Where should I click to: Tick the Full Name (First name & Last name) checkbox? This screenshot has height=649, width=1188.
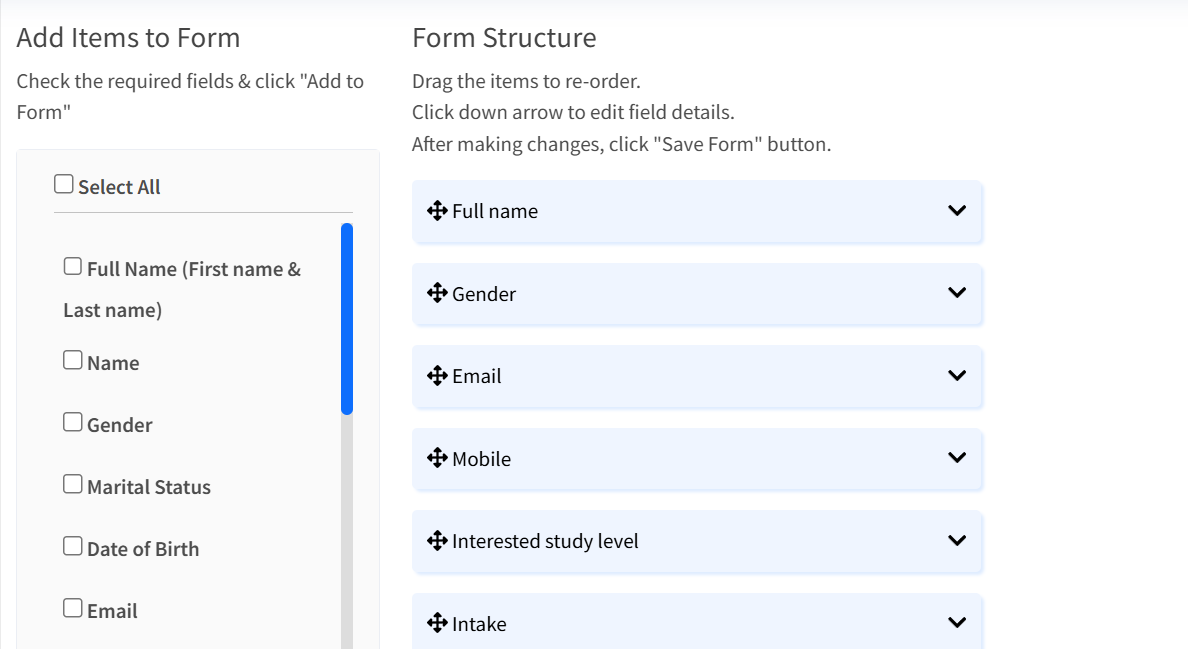pos(73,267)
